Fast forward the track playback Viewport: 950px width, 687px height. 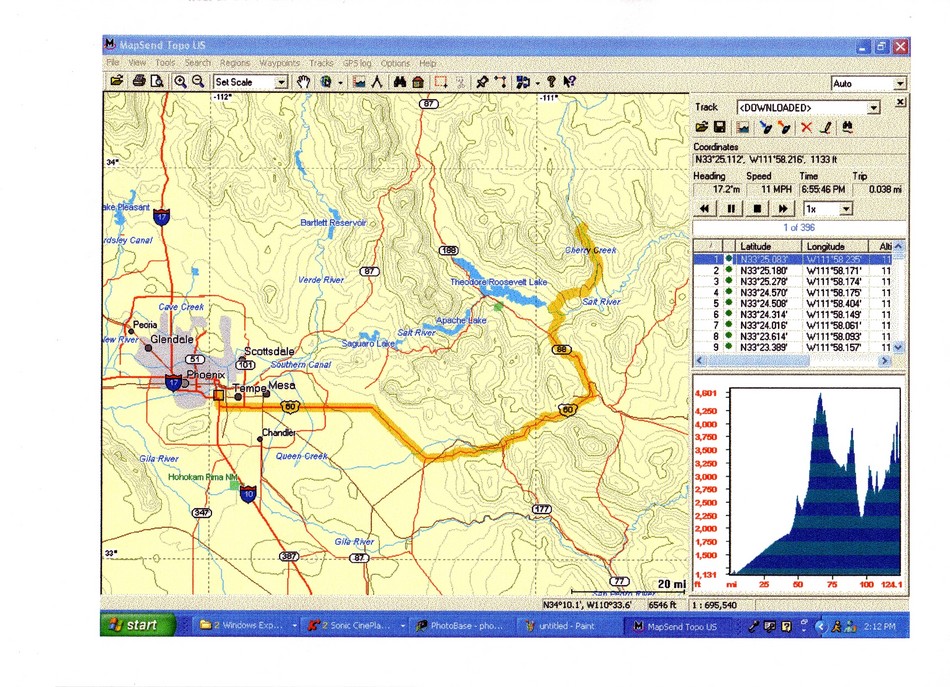point(783,209)
